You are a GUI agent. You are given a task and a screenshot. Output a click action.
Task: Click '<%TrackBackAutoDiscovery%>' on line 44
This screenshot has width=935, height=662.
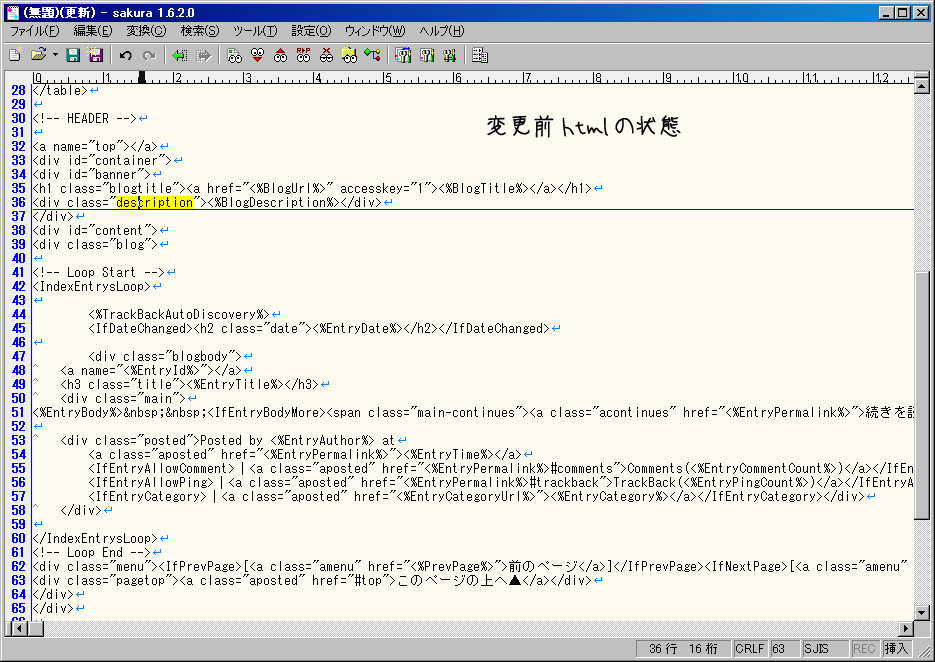179,314
